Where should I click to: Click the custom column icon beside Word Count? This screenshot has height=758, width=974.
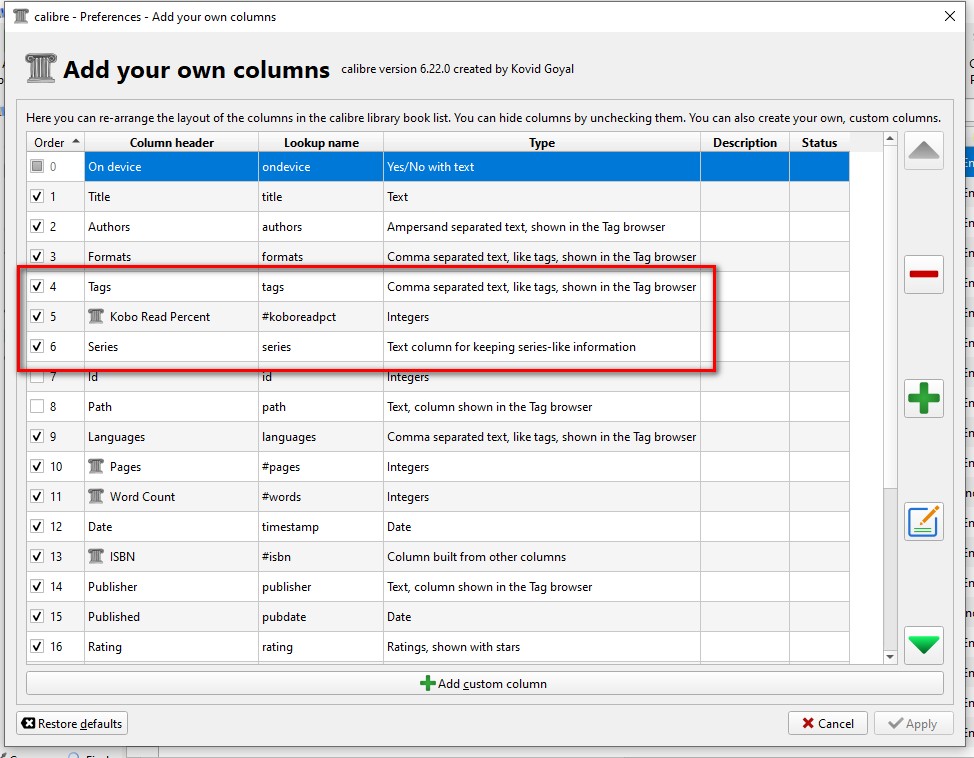pyautogui.click(x=96, y=496)
